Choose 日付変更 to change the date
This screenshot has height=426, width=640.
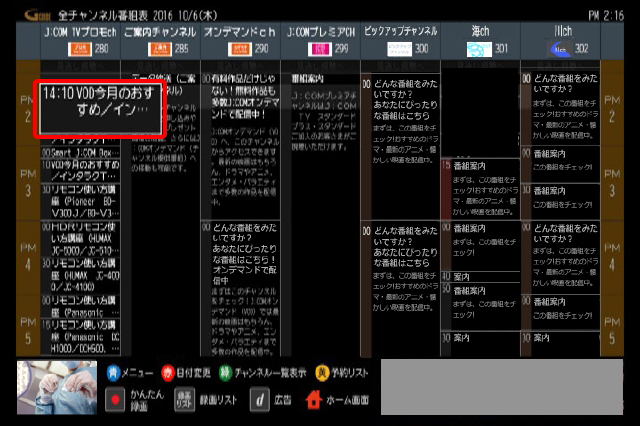[193, 373]
